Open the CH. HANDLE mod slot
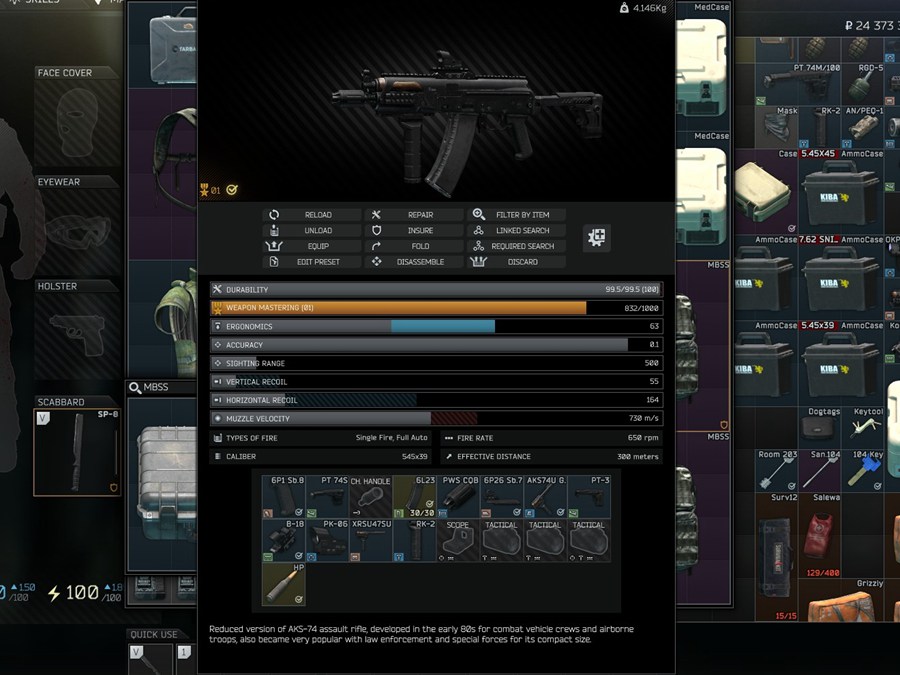Image resolution: width=900 pixels, height=675 pixels. (x=371, y=496)
